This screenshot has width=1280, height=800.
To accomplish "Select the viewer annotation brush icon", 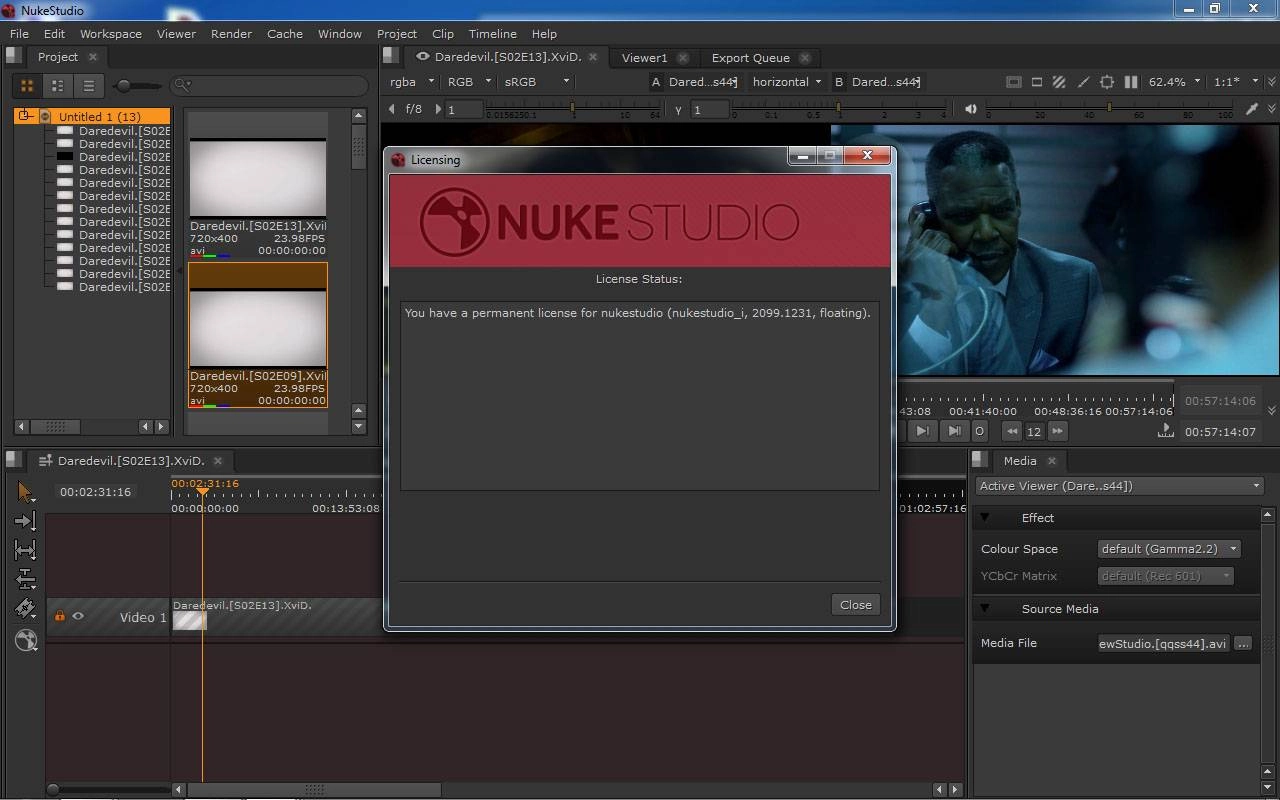I will 1083,82.
